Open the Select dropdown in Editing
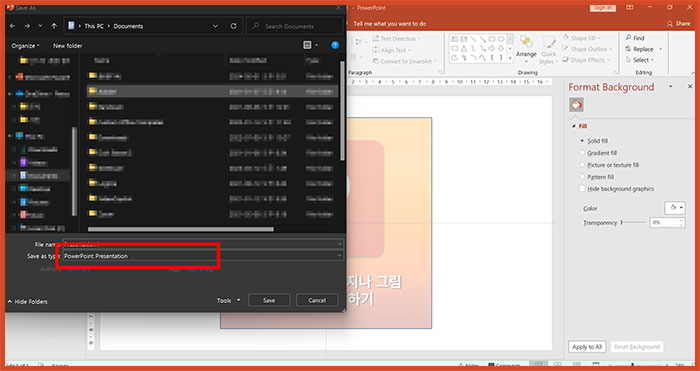 pos(640,60)
